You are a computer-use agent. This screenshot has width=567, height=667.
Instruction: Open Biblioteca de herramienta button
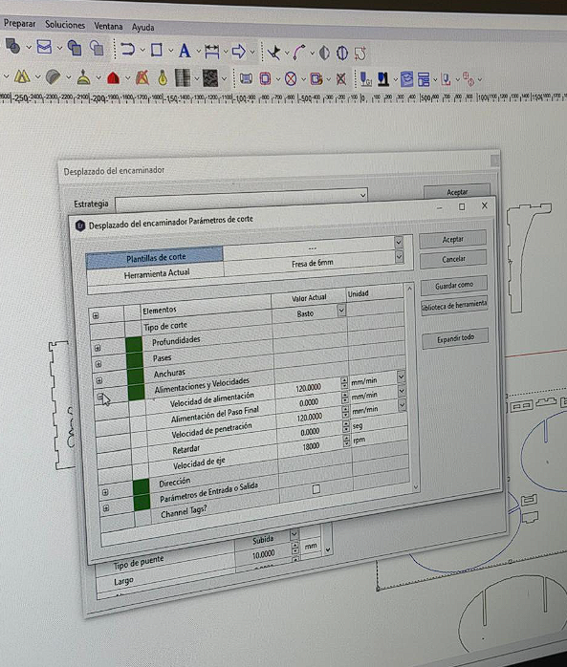(455, 305)
